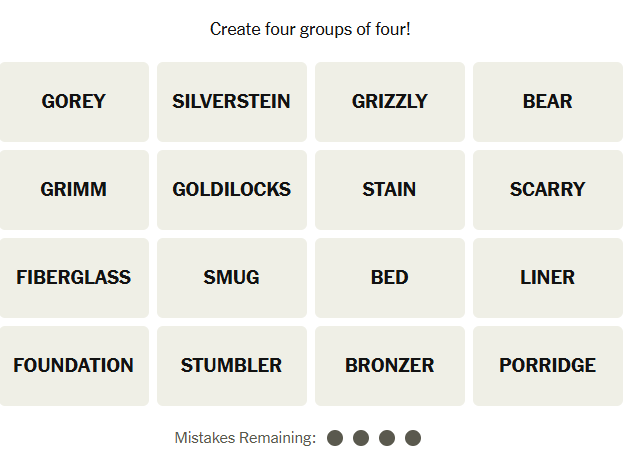
Task: Pick the FOUNDATION tile
Action: 74,366
